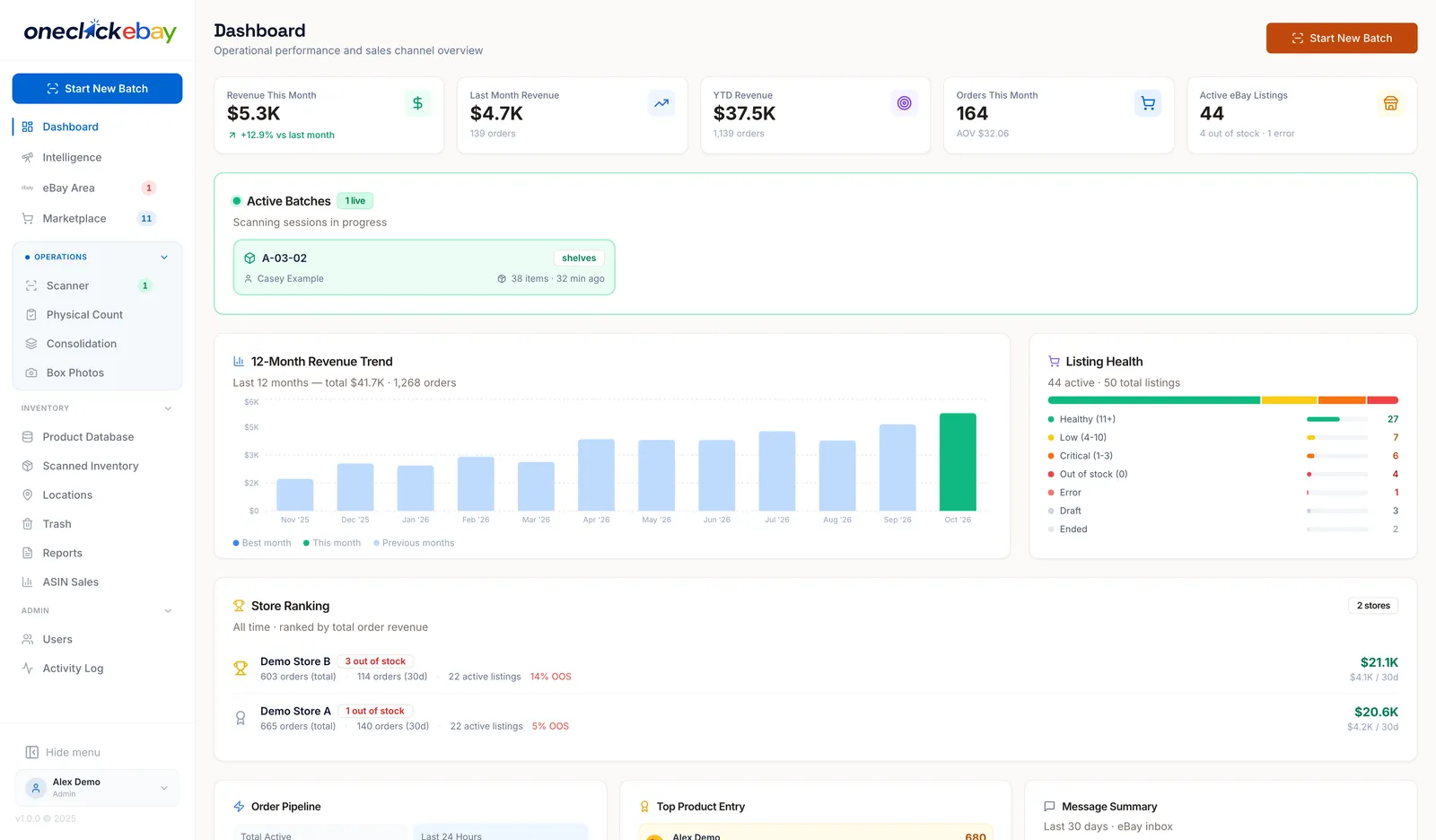
Task: Click the blue Start New Batch sidebar button
Action: point(97,89)
